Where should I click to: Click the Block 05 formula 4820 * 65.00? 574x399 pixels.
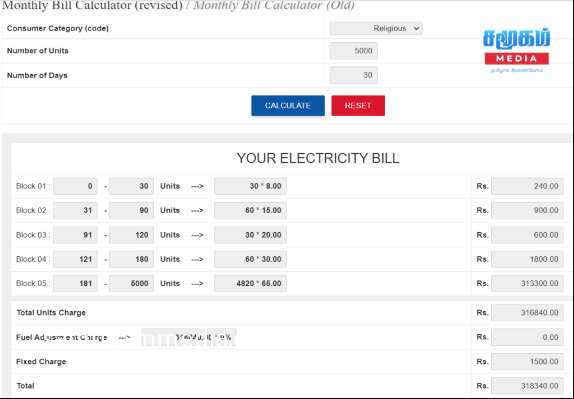[x=250, y=283]
